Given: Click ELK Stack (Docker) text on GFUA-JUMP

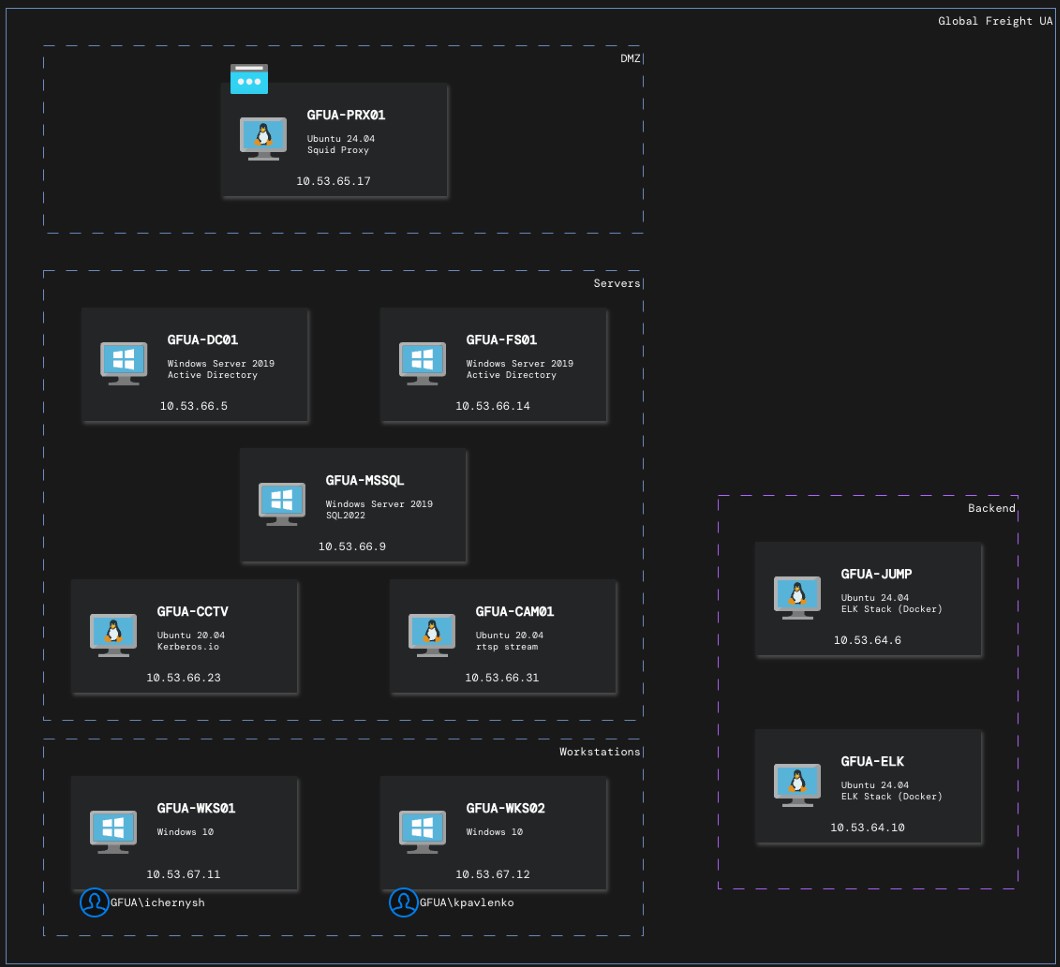Looking at the screenshot, I should [892, 609].
